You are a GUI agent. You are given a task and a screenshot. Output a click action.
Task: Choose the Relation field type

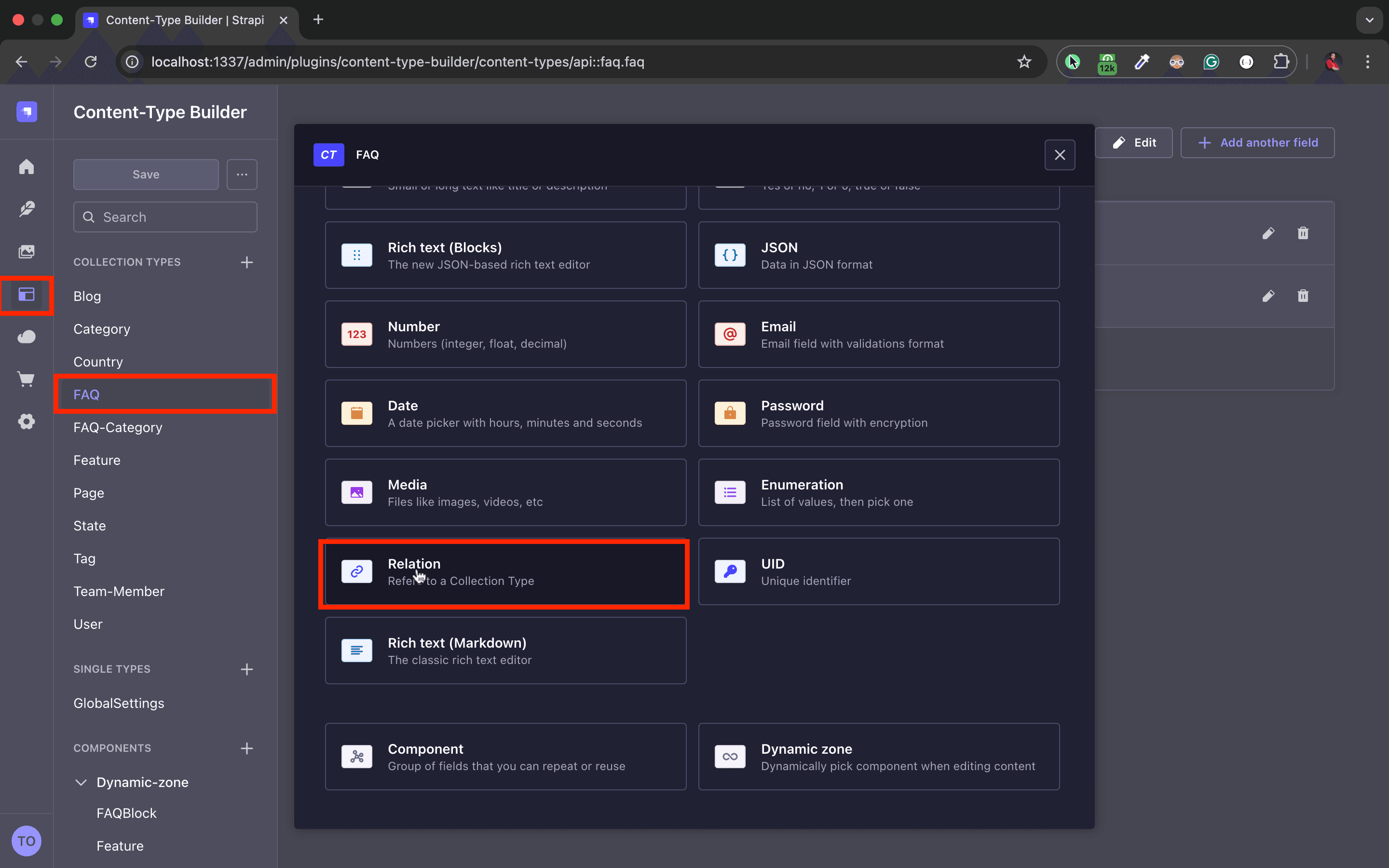(x=505, y=572)
